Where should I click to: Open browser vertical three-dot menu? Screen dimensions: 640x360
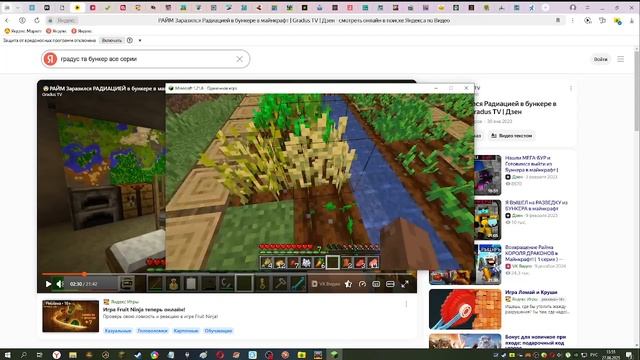tap(572, 20)
